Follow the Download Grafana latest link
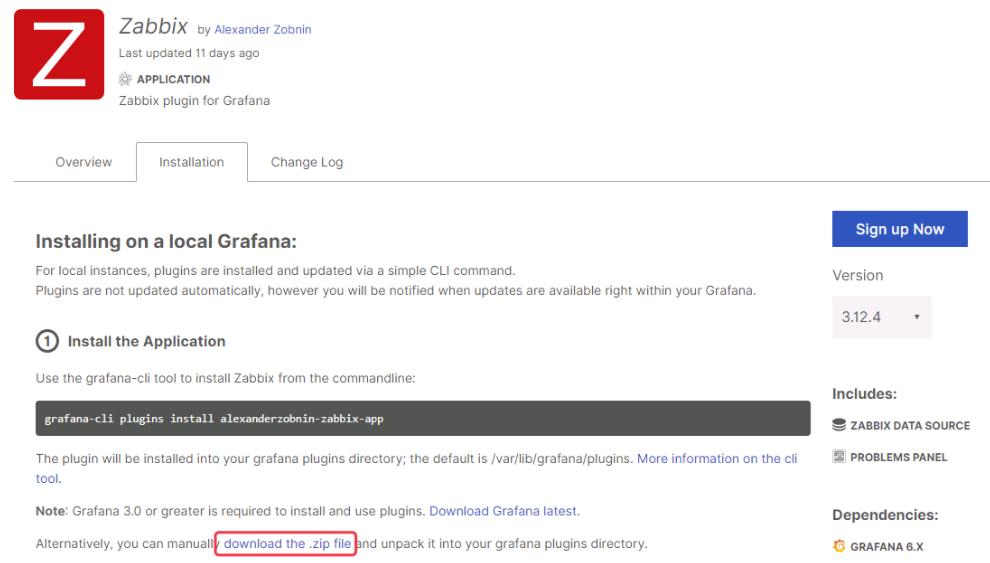The image size is (990, 563). (503, 511)
